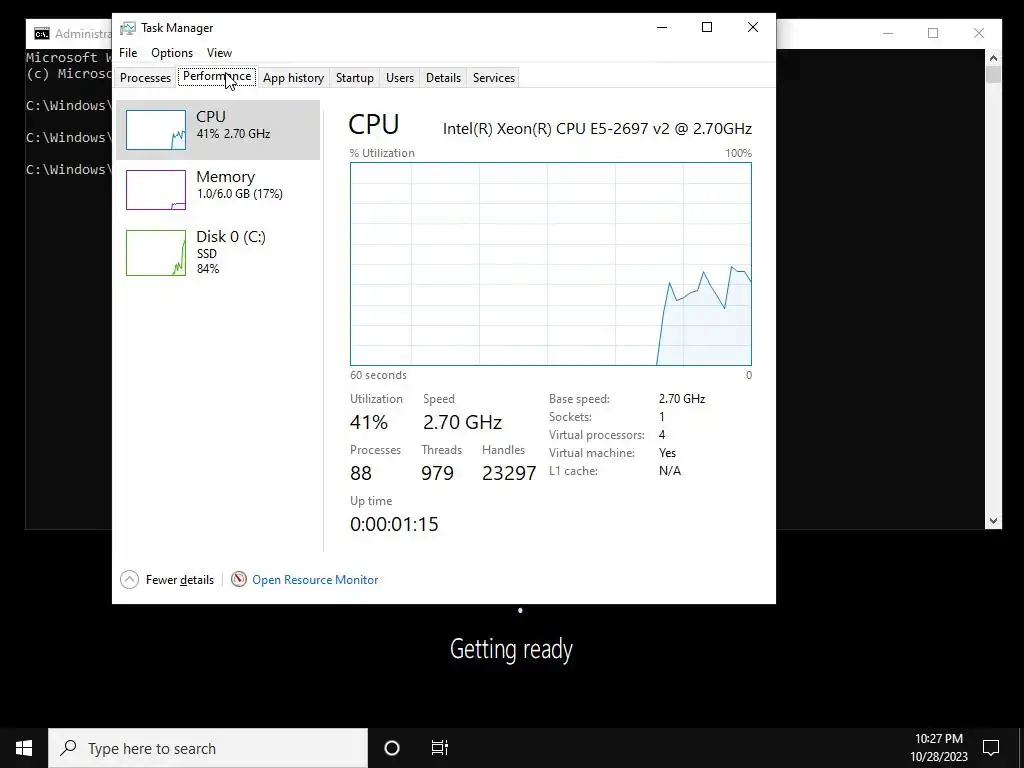Image resolution: width=1024 pixels, height=768 pixels.
Task: Open the notification center icon
Action: point(991,748)
